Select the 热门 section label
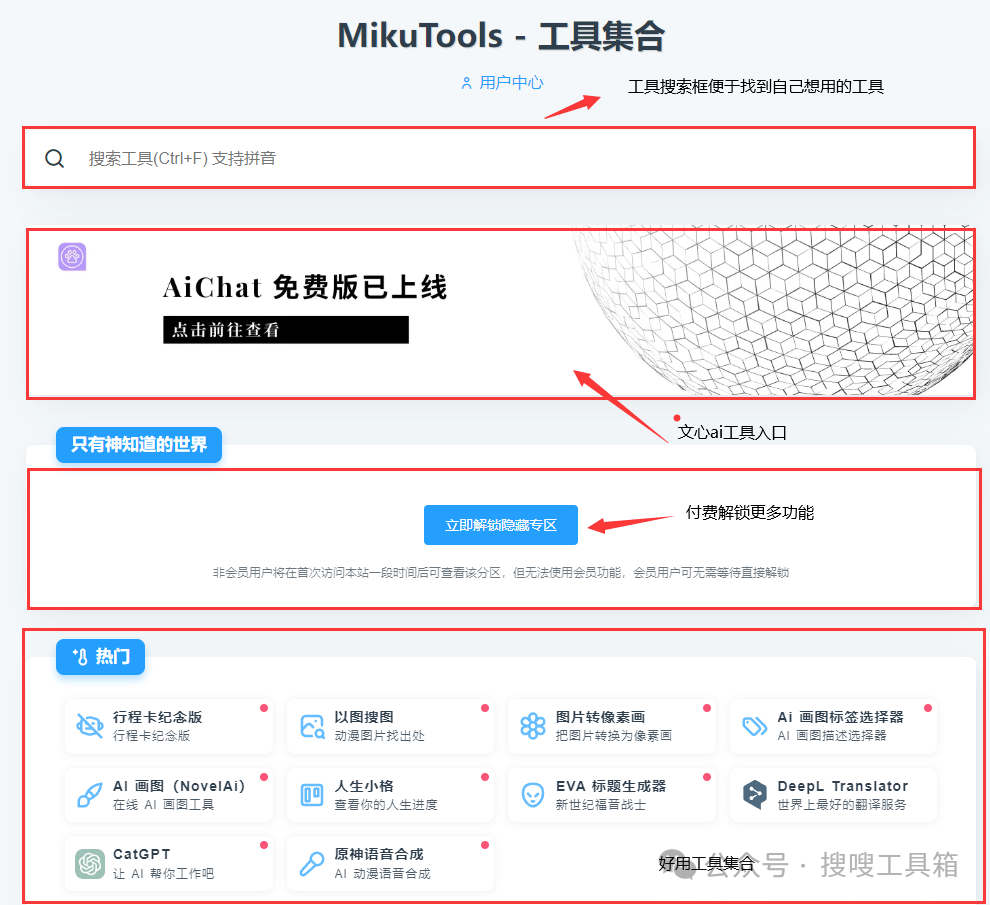This screenshot has height=905, width=990. click(100, 657)
